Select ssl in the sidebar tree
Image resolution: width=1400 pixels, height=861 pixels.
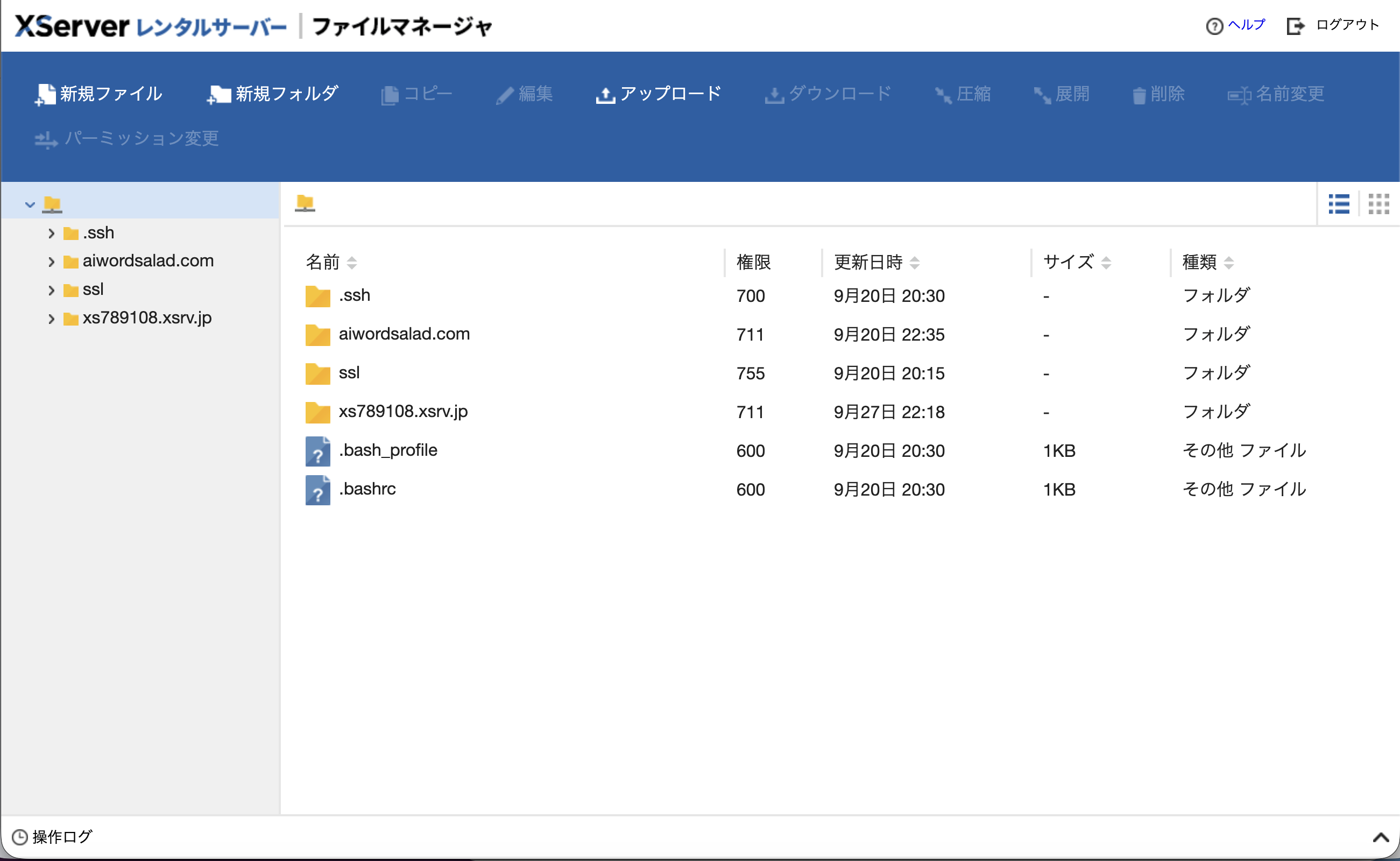point(93,290)
